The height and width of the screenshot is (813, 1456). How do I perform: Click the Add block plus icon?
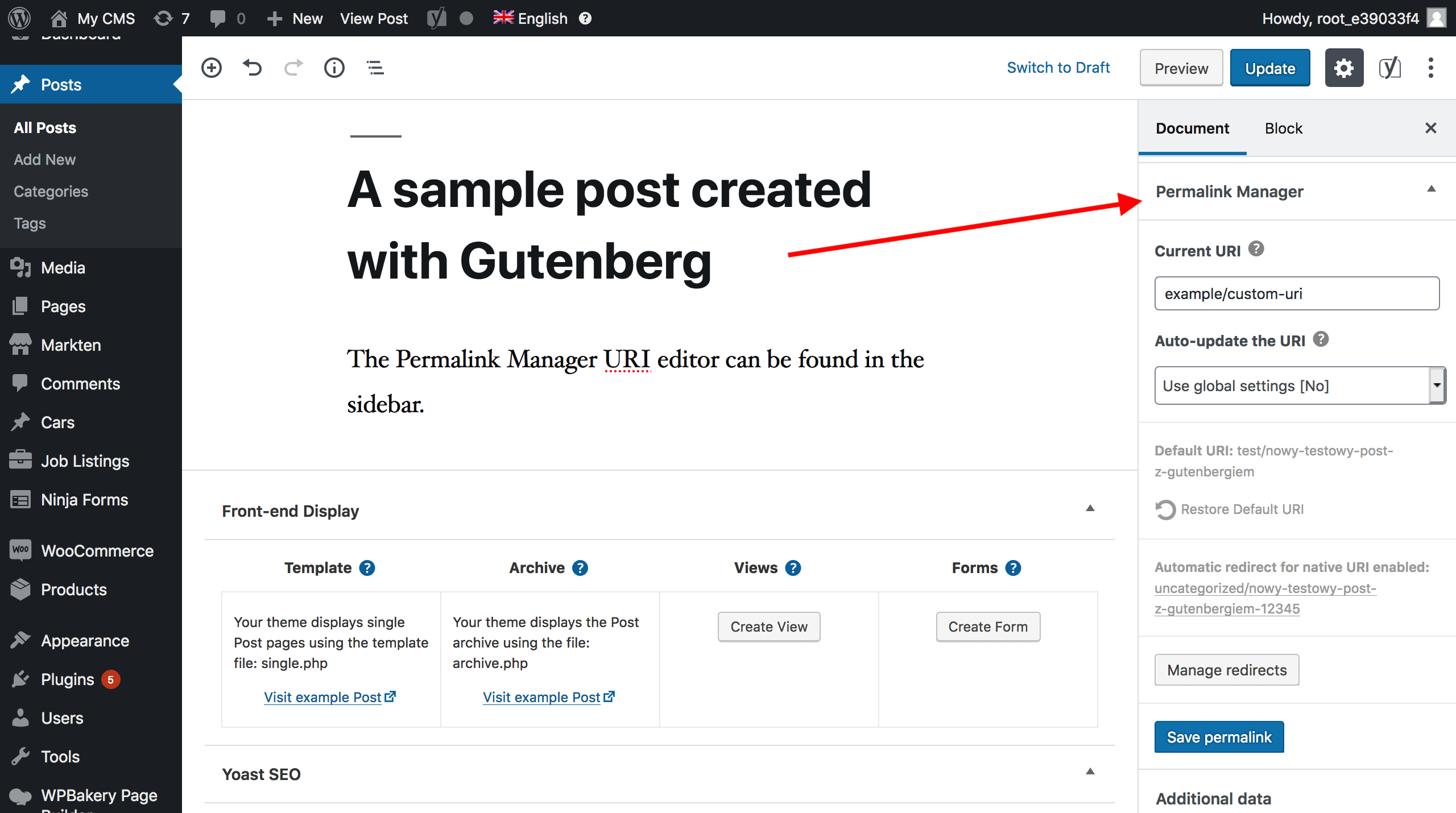[x=212, y=68]
